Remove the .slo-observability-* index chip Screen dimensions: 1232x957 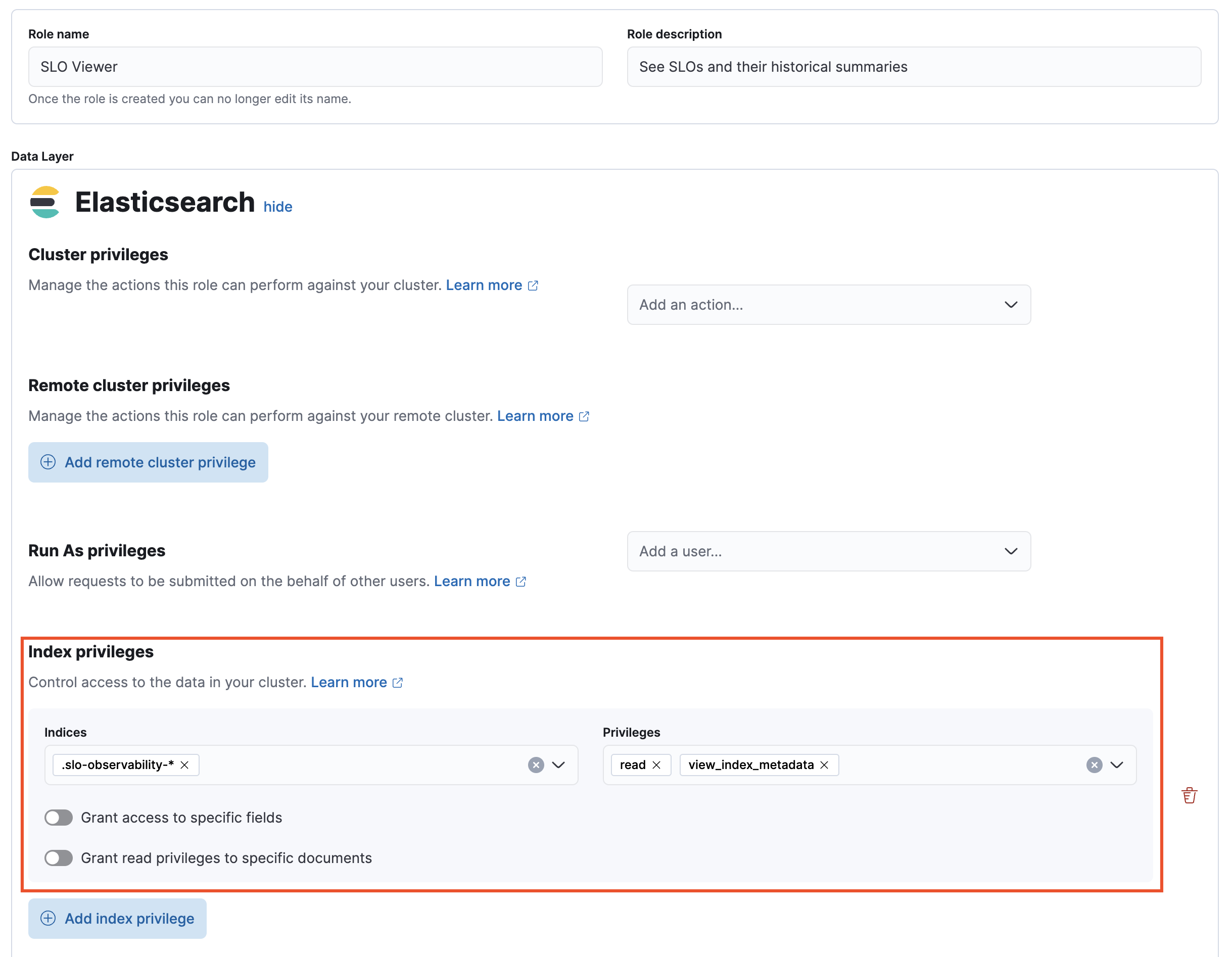tap(184, 764)
